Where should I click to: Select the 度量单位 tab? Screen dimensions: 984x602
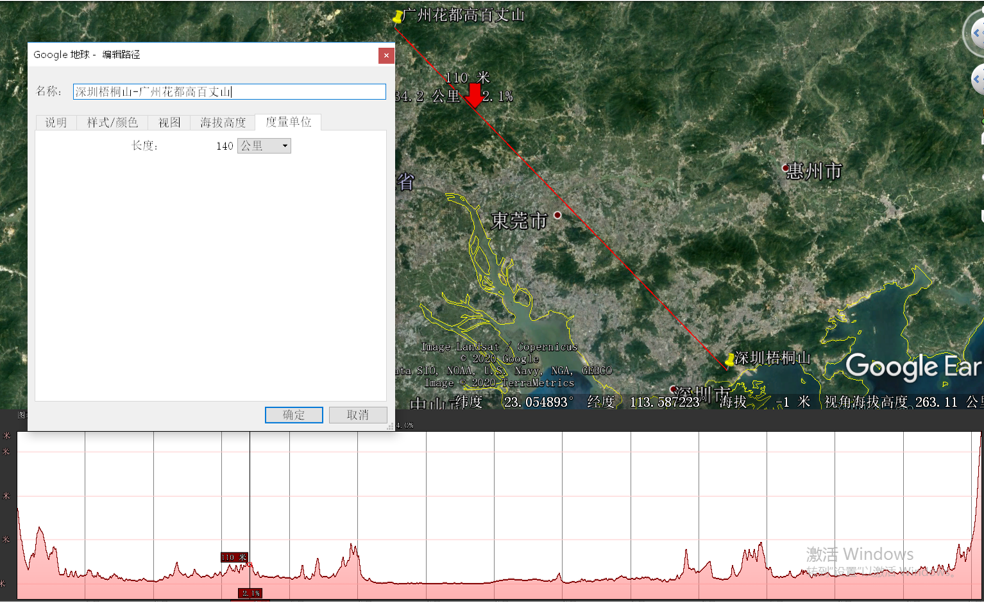point(289,122)
